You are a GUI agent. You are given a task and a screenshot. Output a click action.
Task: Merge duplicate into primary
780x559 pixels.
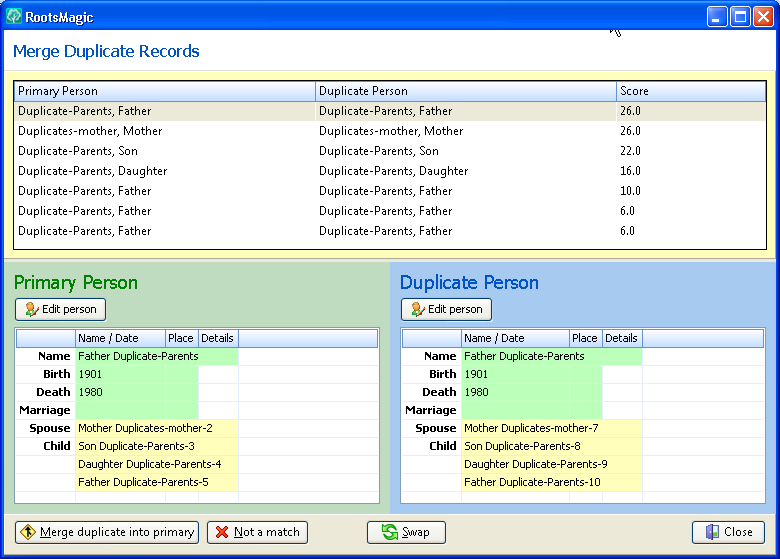point(107,532)
